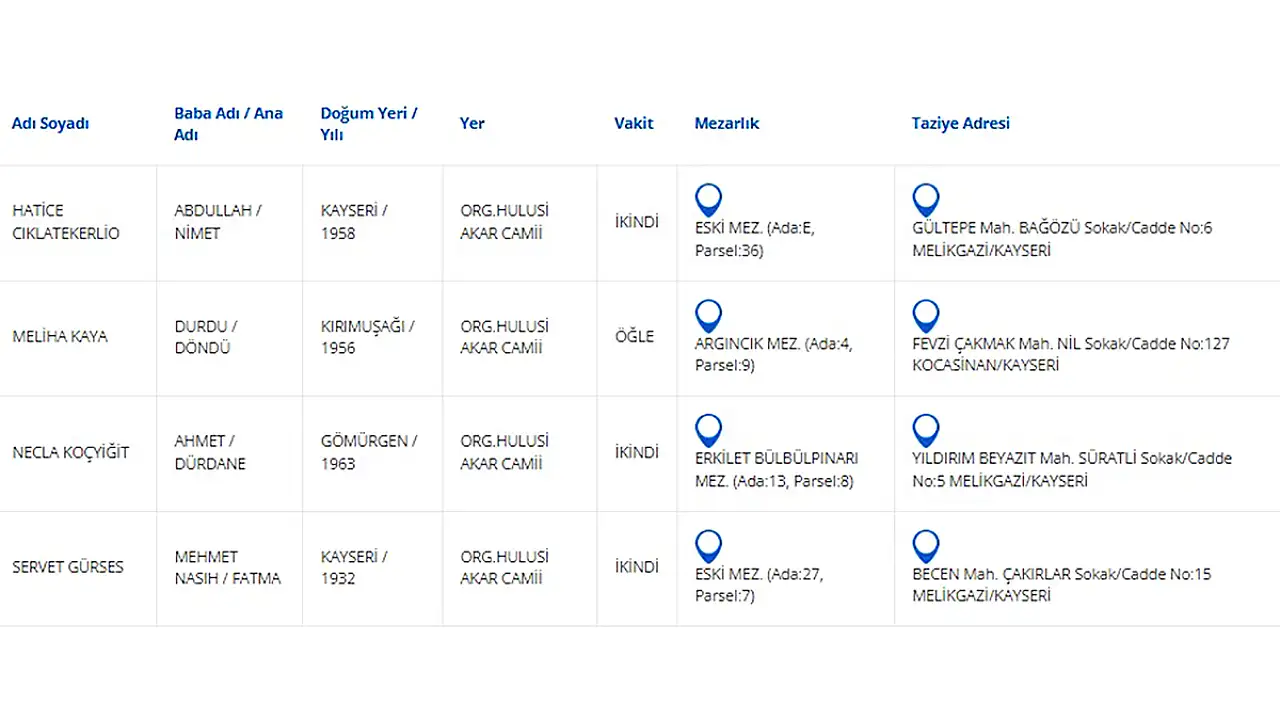Select the Vakit column header
The height and width of the screenshot is (720, 1280).
click(x=634, y=123)
